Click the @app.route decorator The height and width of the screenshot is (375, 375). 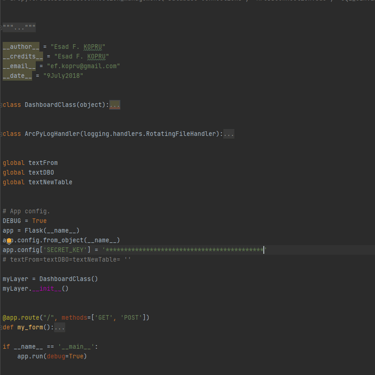pyautogui.click(x=76, y=318)
